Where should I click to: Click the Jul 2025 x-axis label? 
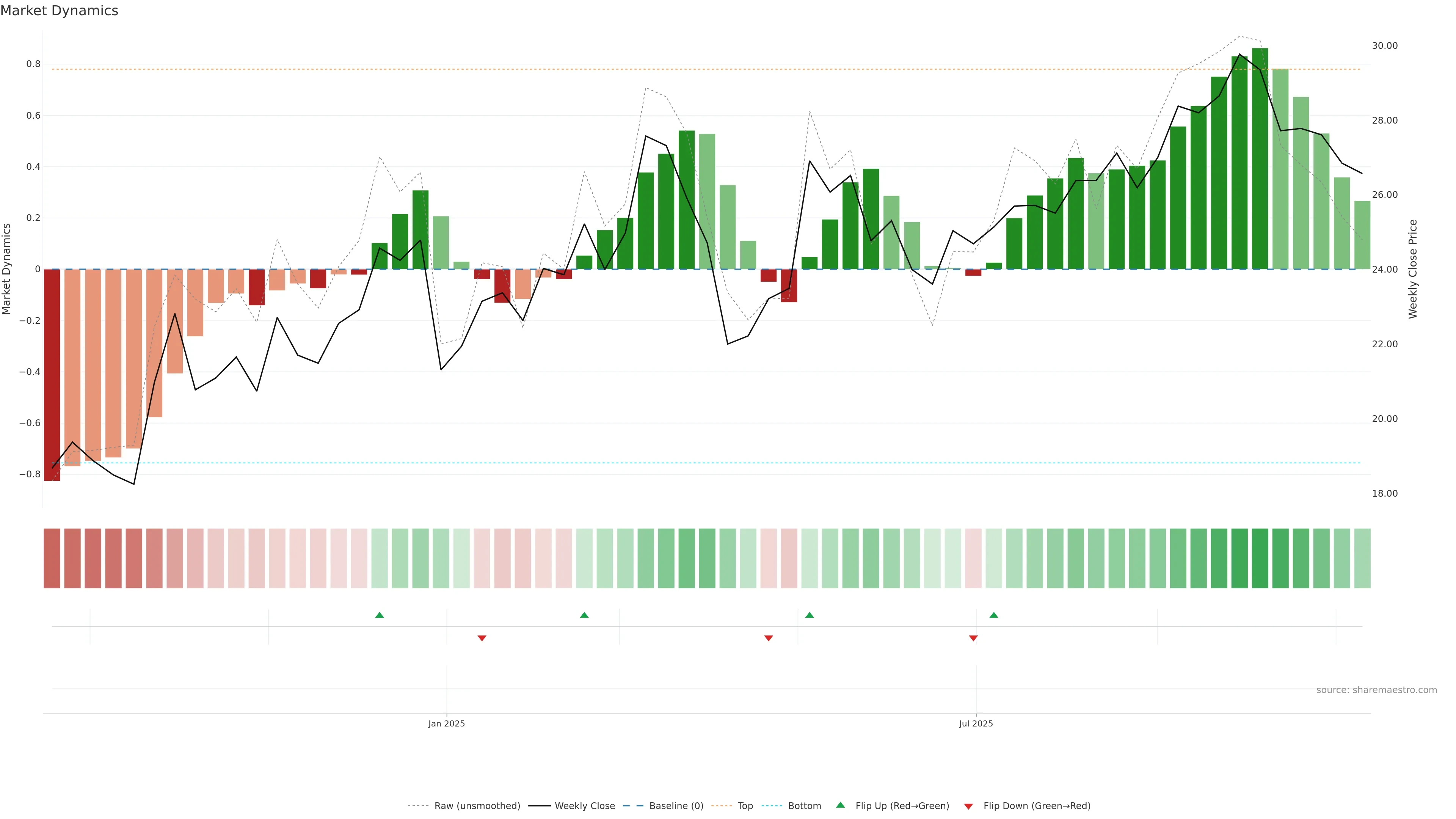point(976,723)
